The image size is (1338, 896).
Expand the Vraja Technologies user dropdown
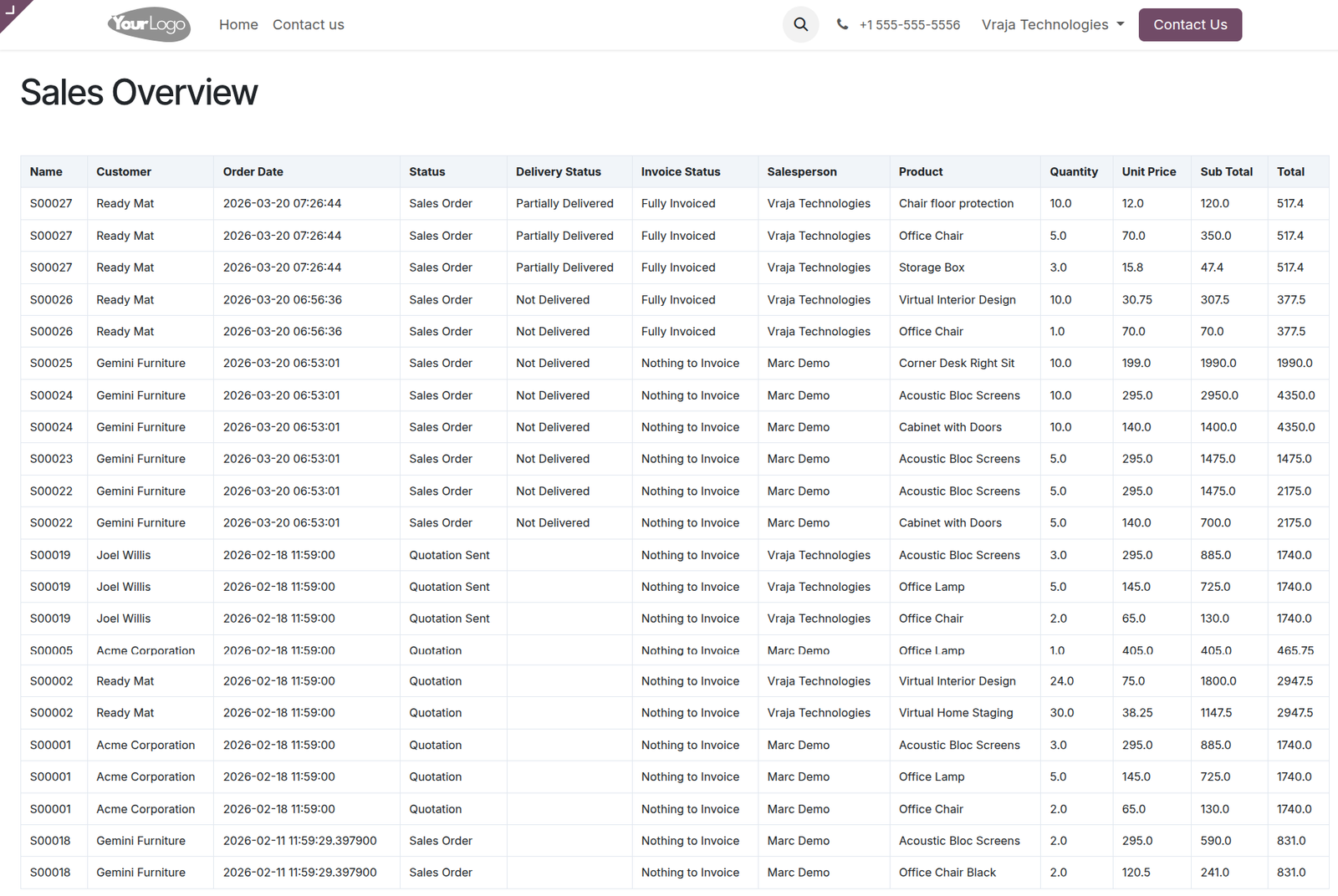1053,24
